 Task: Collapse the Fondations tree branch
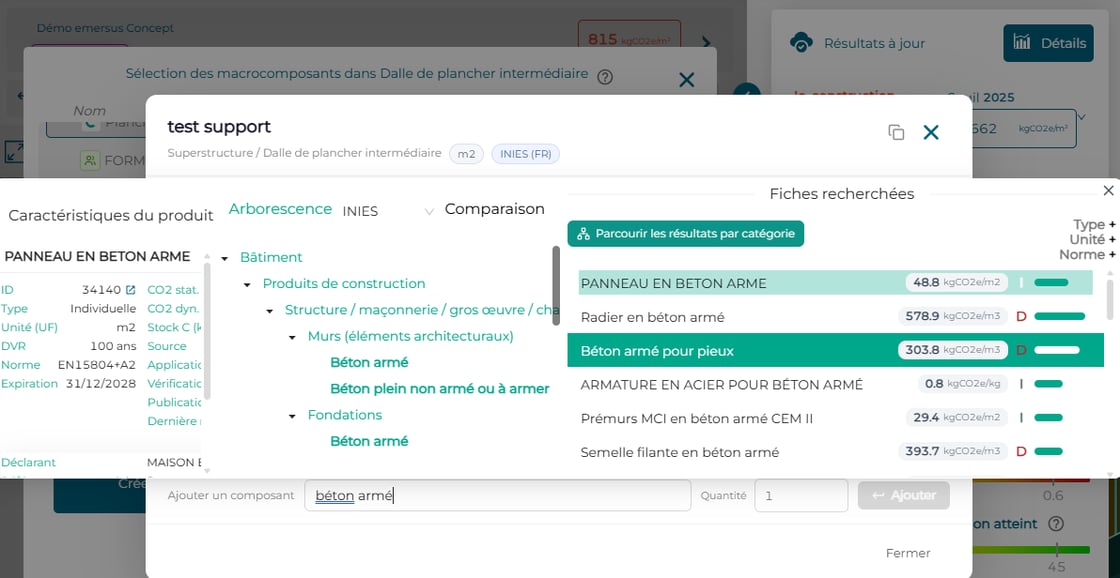(292, 416)
